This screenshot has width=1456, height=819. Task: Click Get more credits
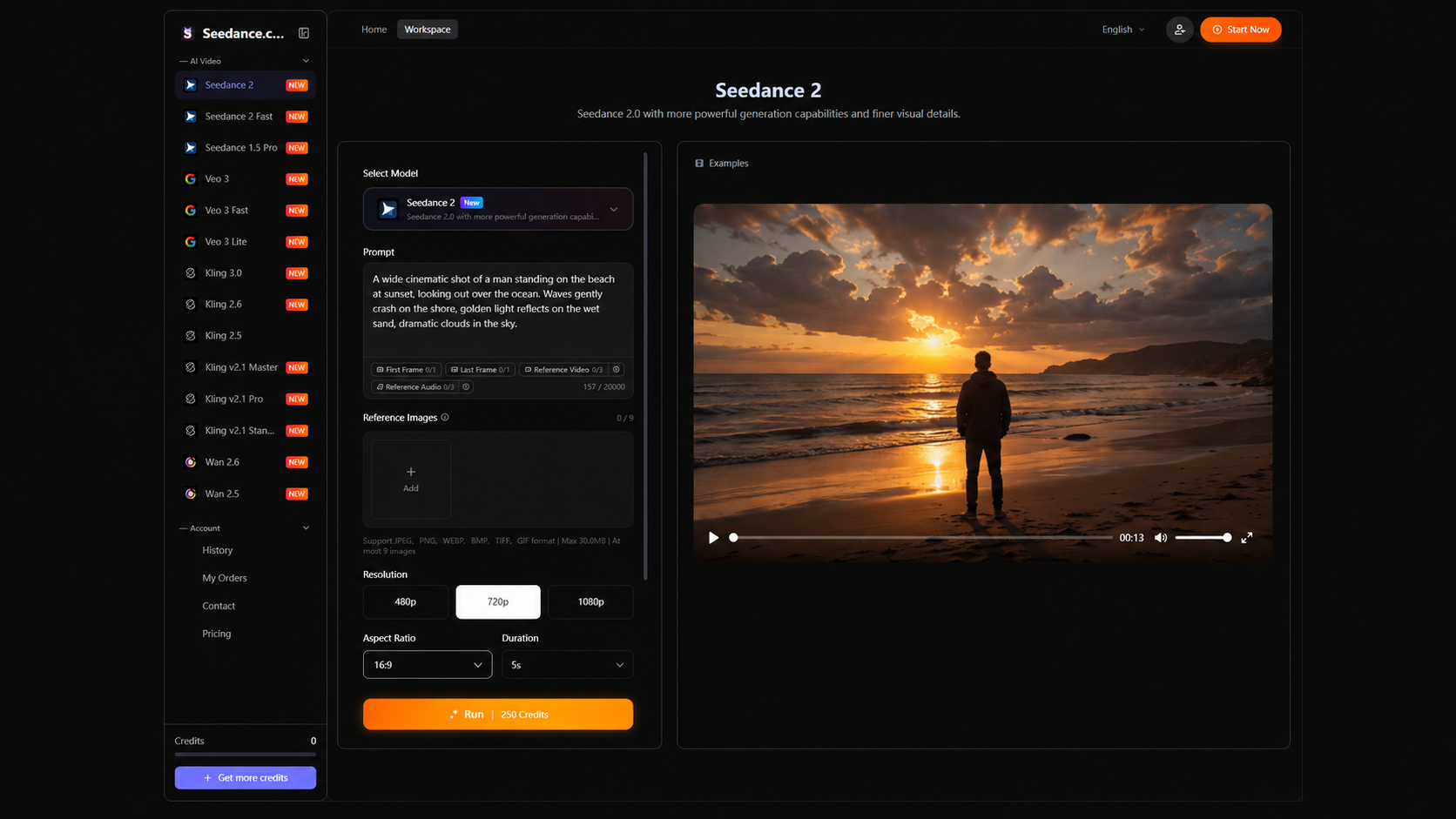click(246, 778)
